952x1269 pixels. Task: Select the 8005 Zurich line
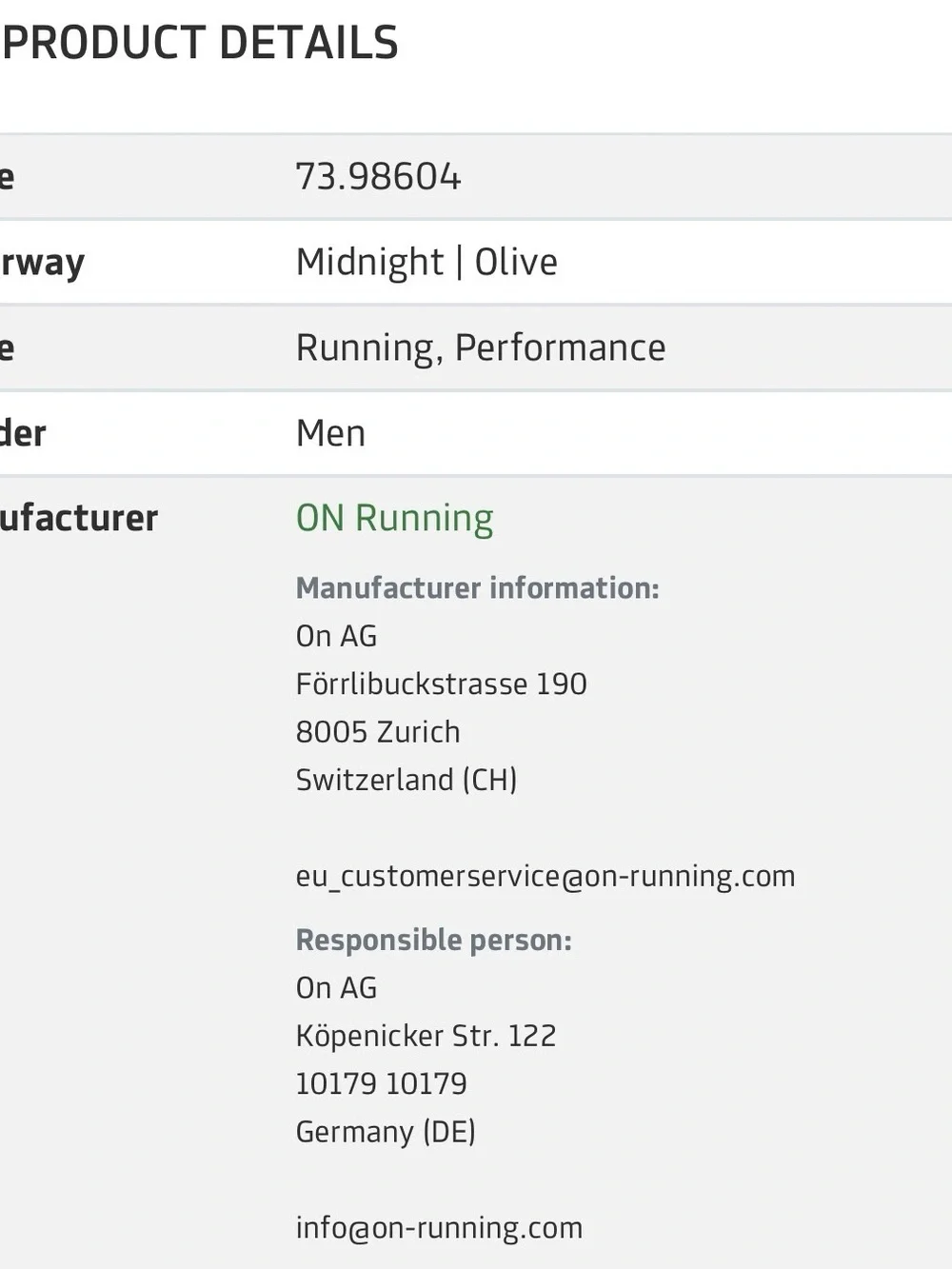[378, 732]
